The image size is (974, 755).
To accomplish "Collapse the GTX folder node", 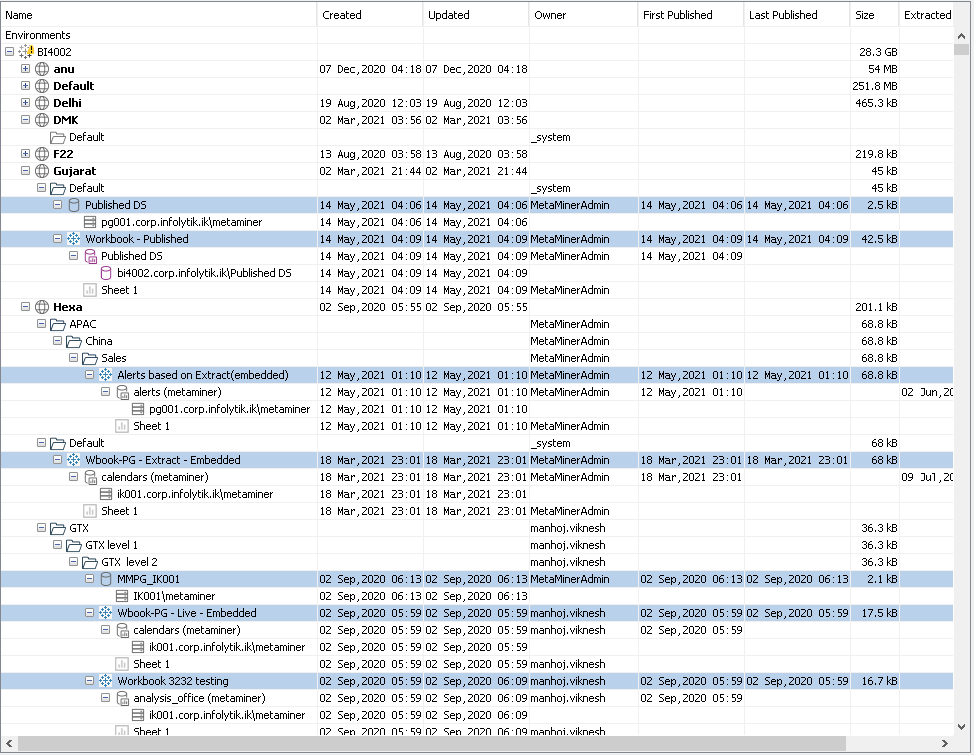I will tap(42, 528).
